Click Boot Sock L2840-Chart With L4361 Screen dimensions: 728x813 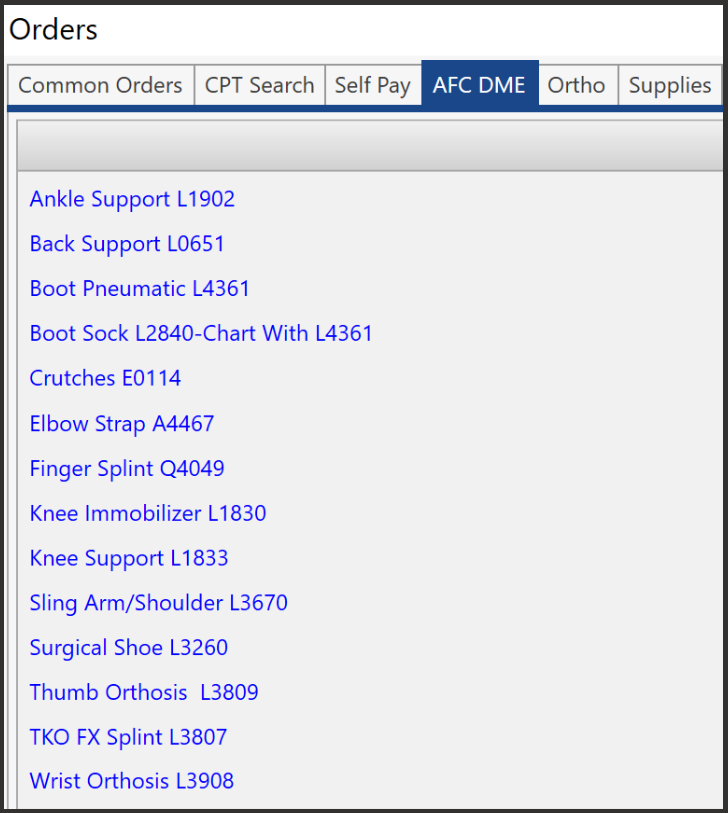pos(201,334)
